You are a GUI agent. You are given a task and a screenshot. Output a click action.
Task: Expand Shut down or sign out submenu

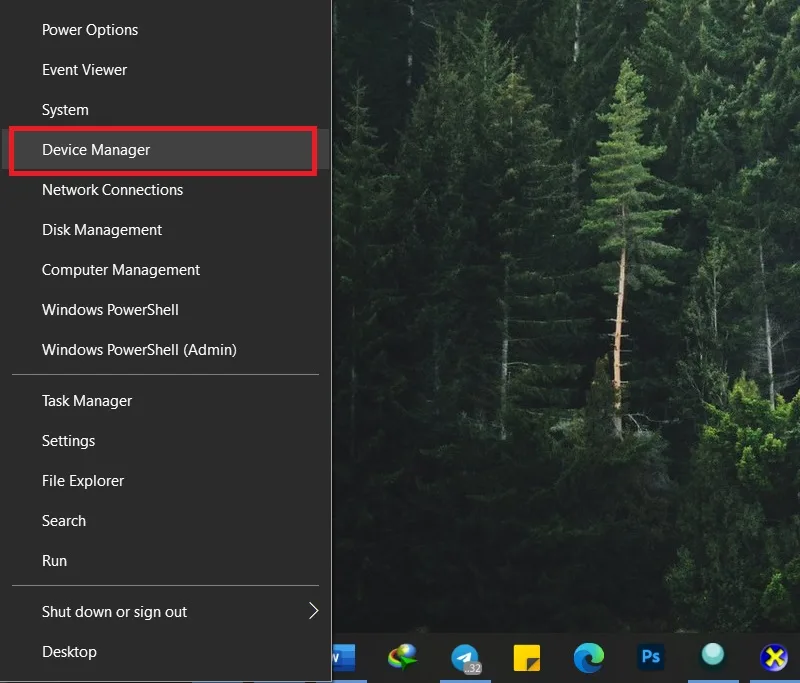click(166, 612)
